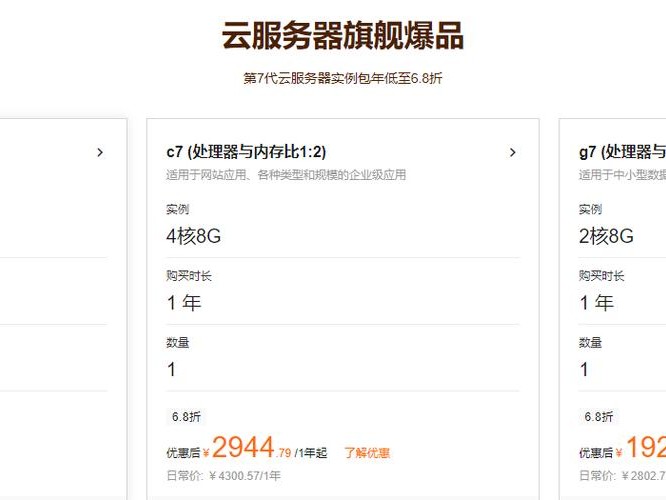The height and width of the screenshot is (500, 666).
Task: Click the quantity 1 in g7 card
Action: coord(584,370)
